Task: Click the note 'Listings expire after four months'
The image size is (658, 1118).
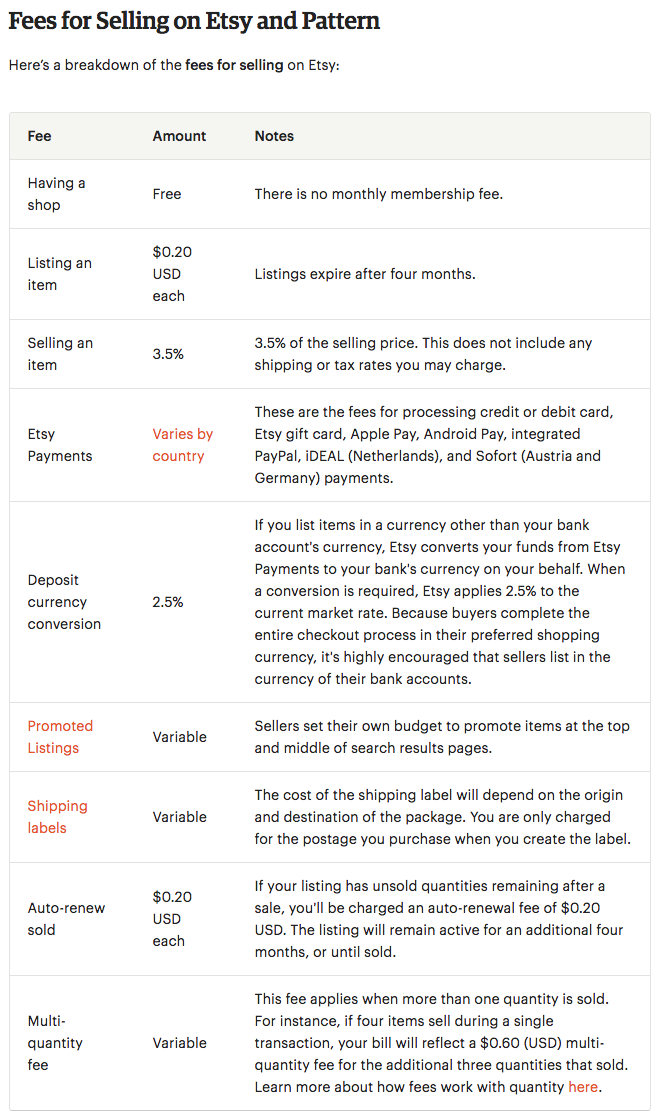Action: pos(365,274)
